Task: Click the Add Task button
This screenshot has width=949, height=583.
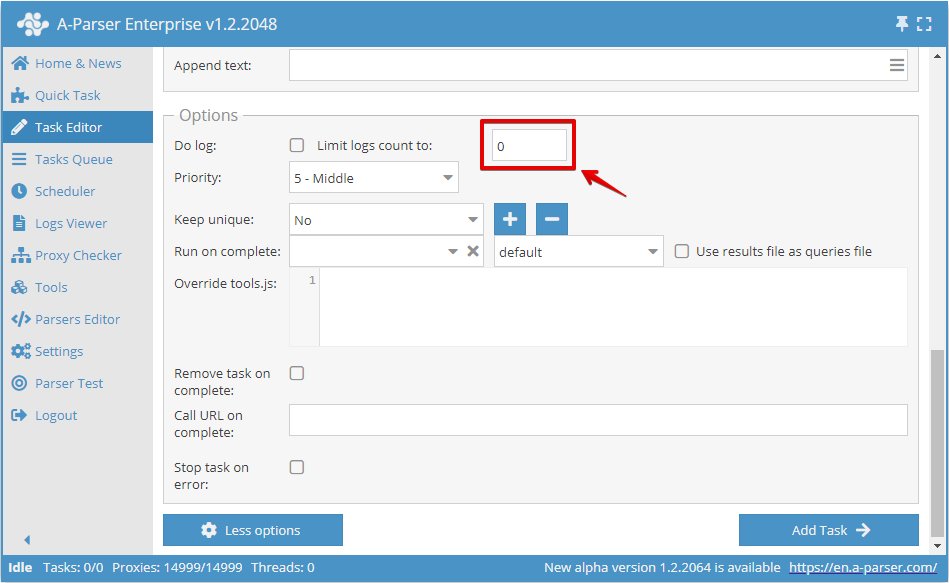Action: click(x=828, y=530)
